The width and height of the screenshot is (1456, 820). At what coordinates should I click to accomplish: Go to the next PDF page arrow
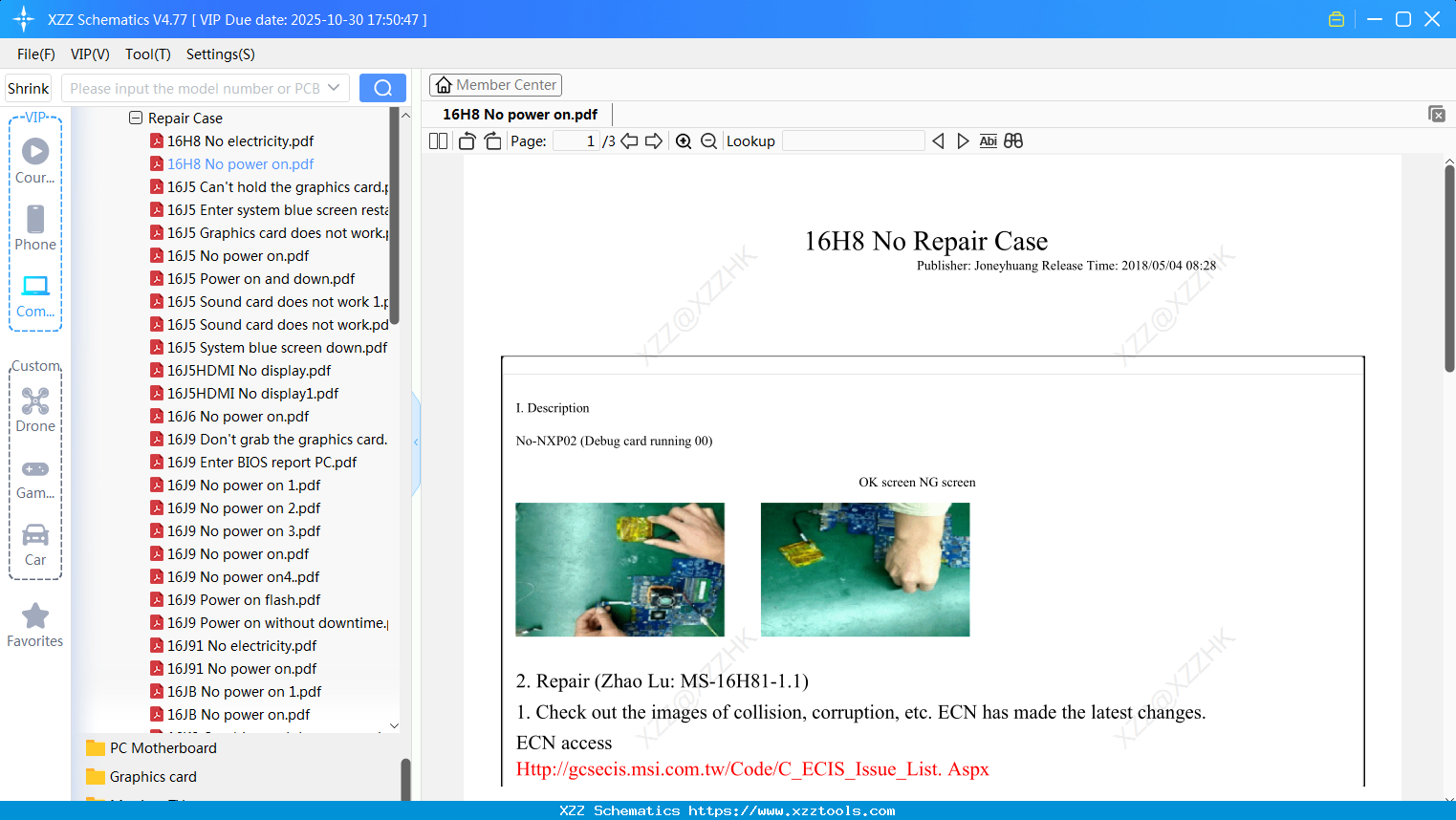(x=654, y=141)
